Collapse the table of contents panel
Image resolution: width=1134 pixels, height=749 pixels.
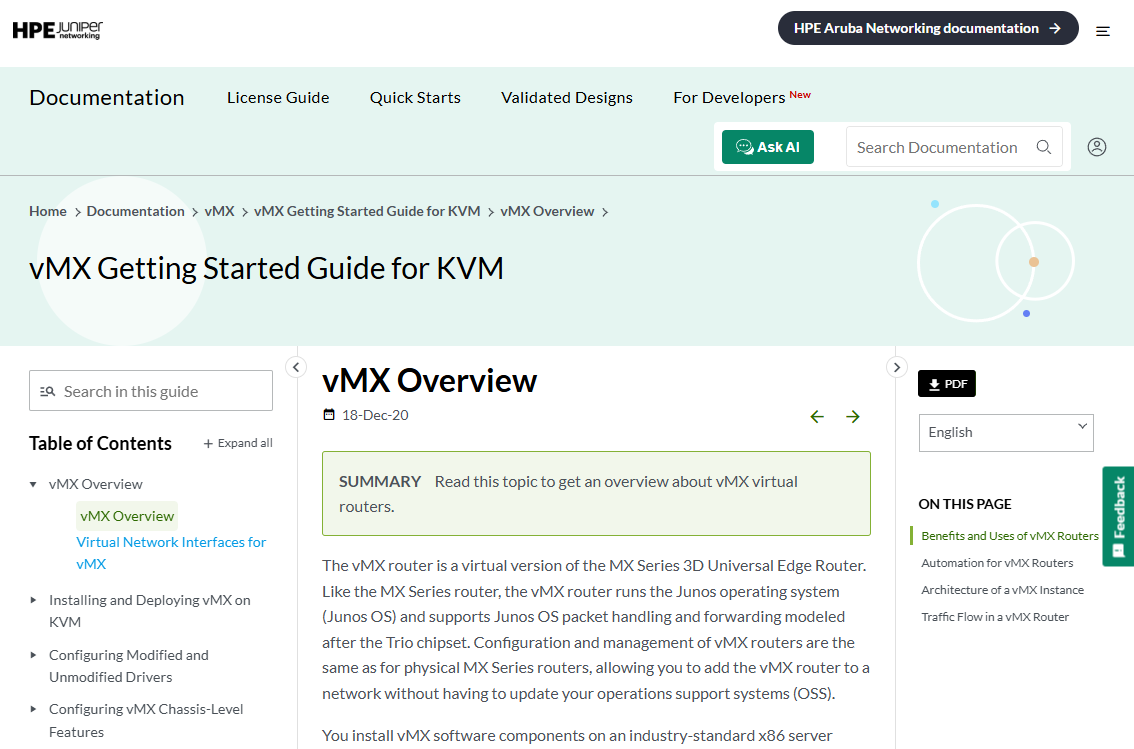pos(296,367)
